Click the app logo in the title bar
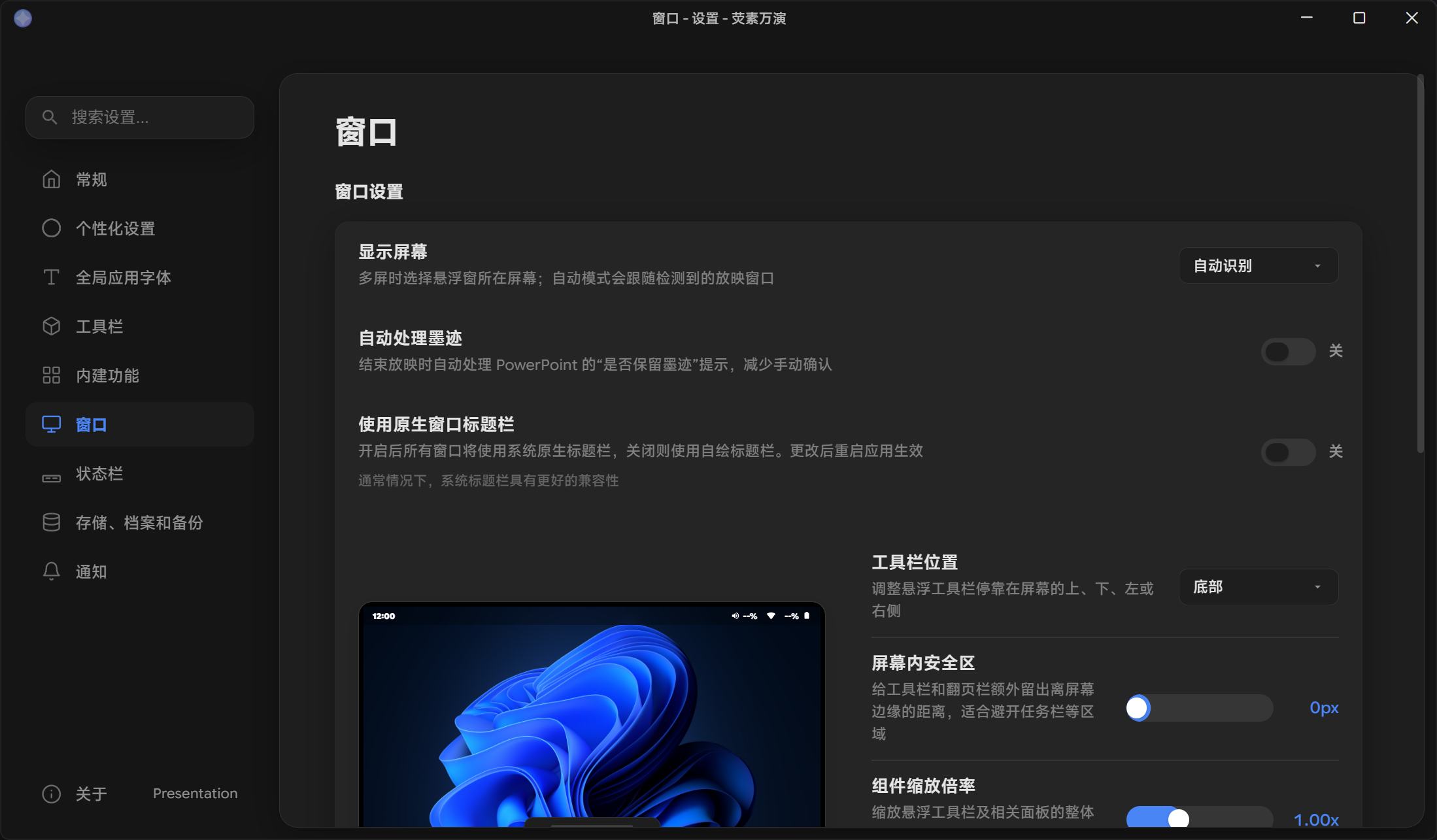The image size is (1437, 840). click(23, 18)
